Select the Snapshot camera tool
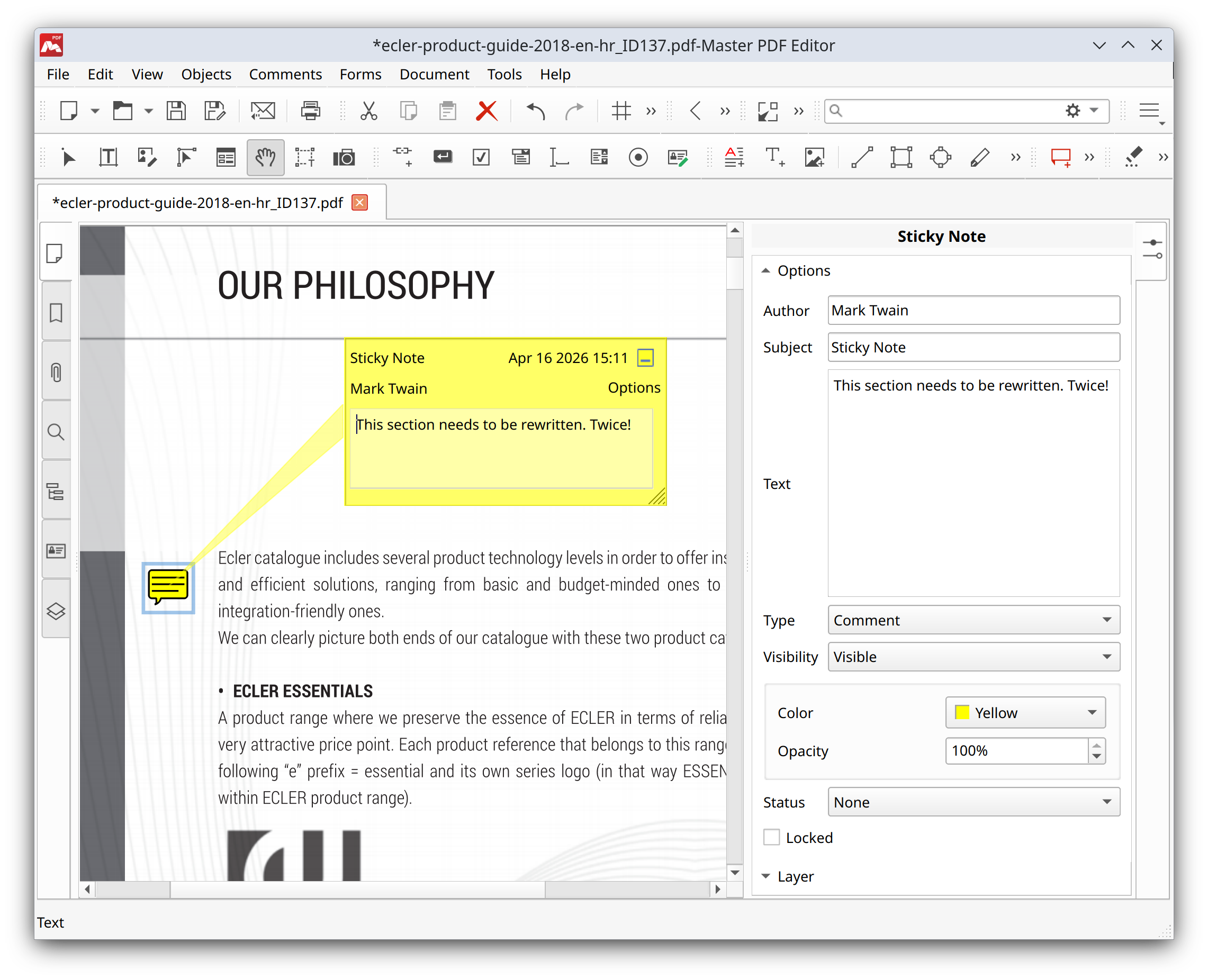 (345, 157)
